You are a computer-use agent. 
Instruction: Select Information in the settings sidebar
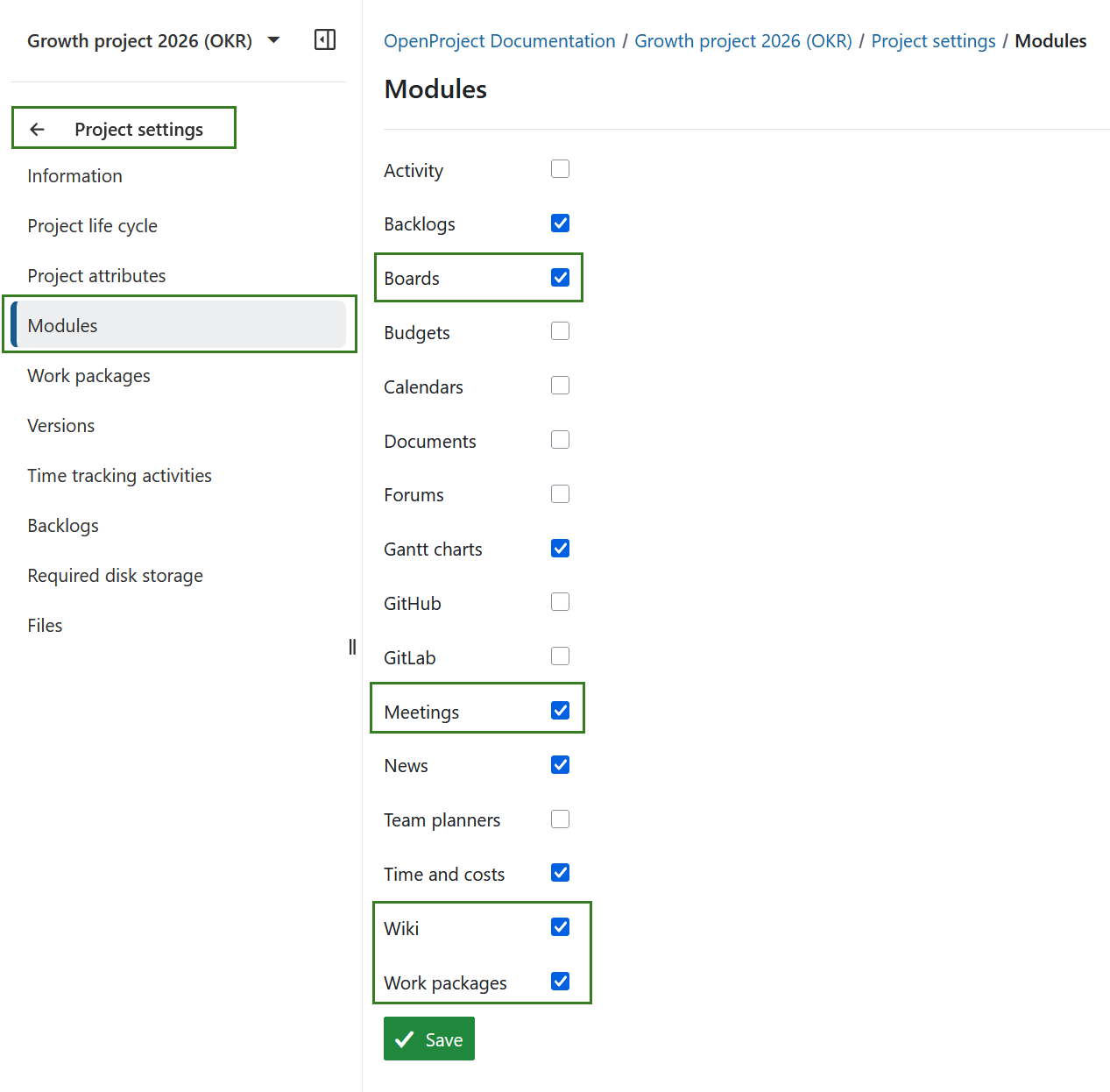click(74, 175)
